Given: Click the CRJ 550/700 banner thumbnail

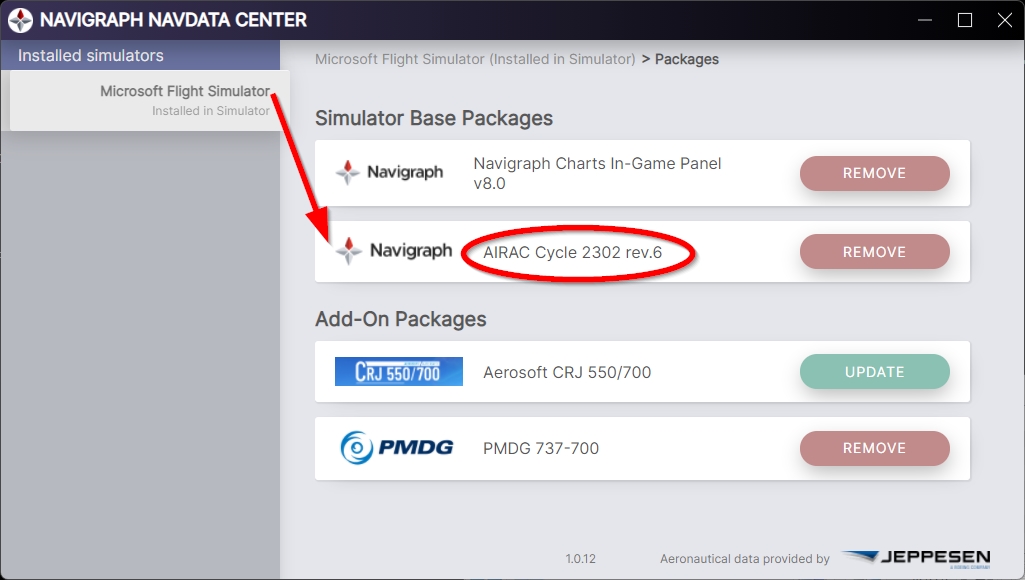Looking at the screenshot, I should pyautogui.click(x=399, y=371).
